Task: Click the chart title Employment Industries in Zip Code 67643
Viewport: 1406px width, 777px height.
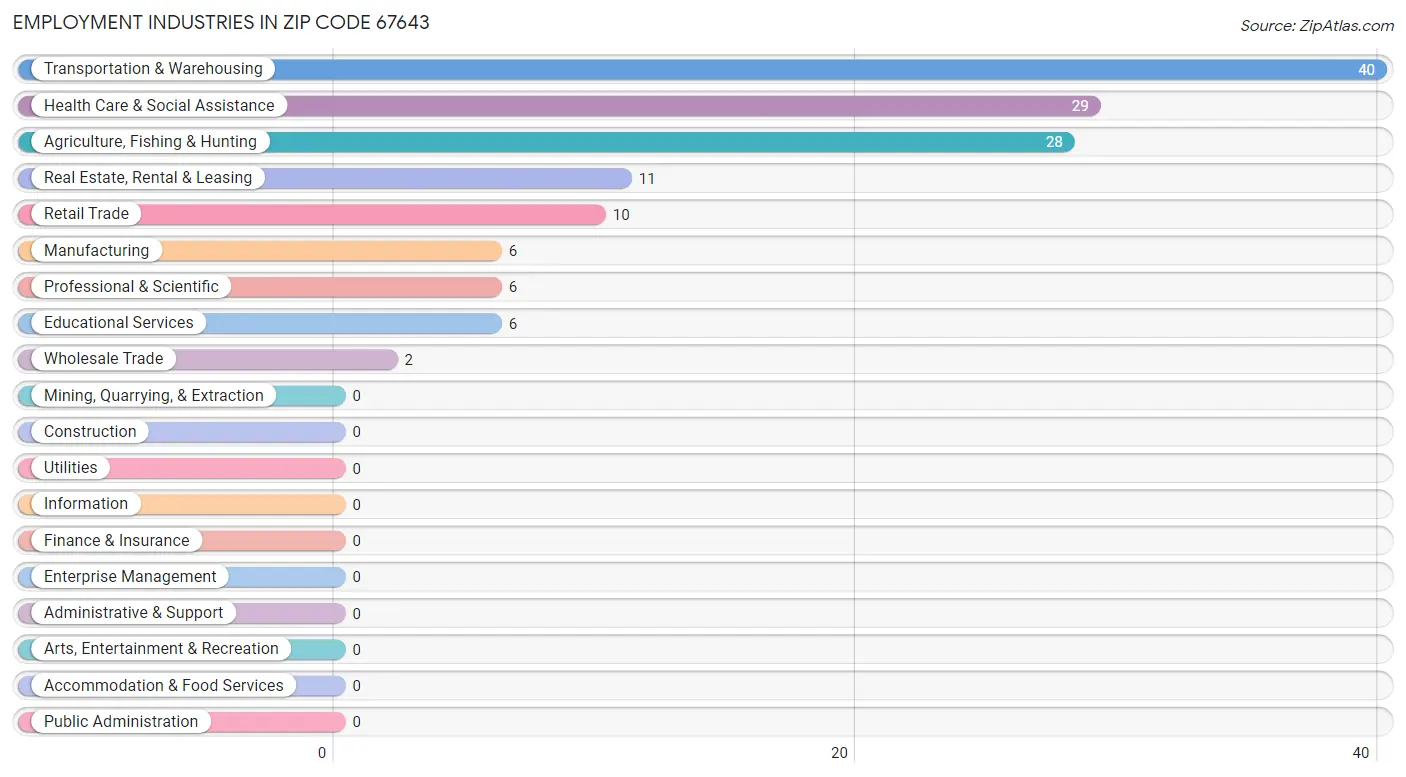Action: [x=222, y=22]
